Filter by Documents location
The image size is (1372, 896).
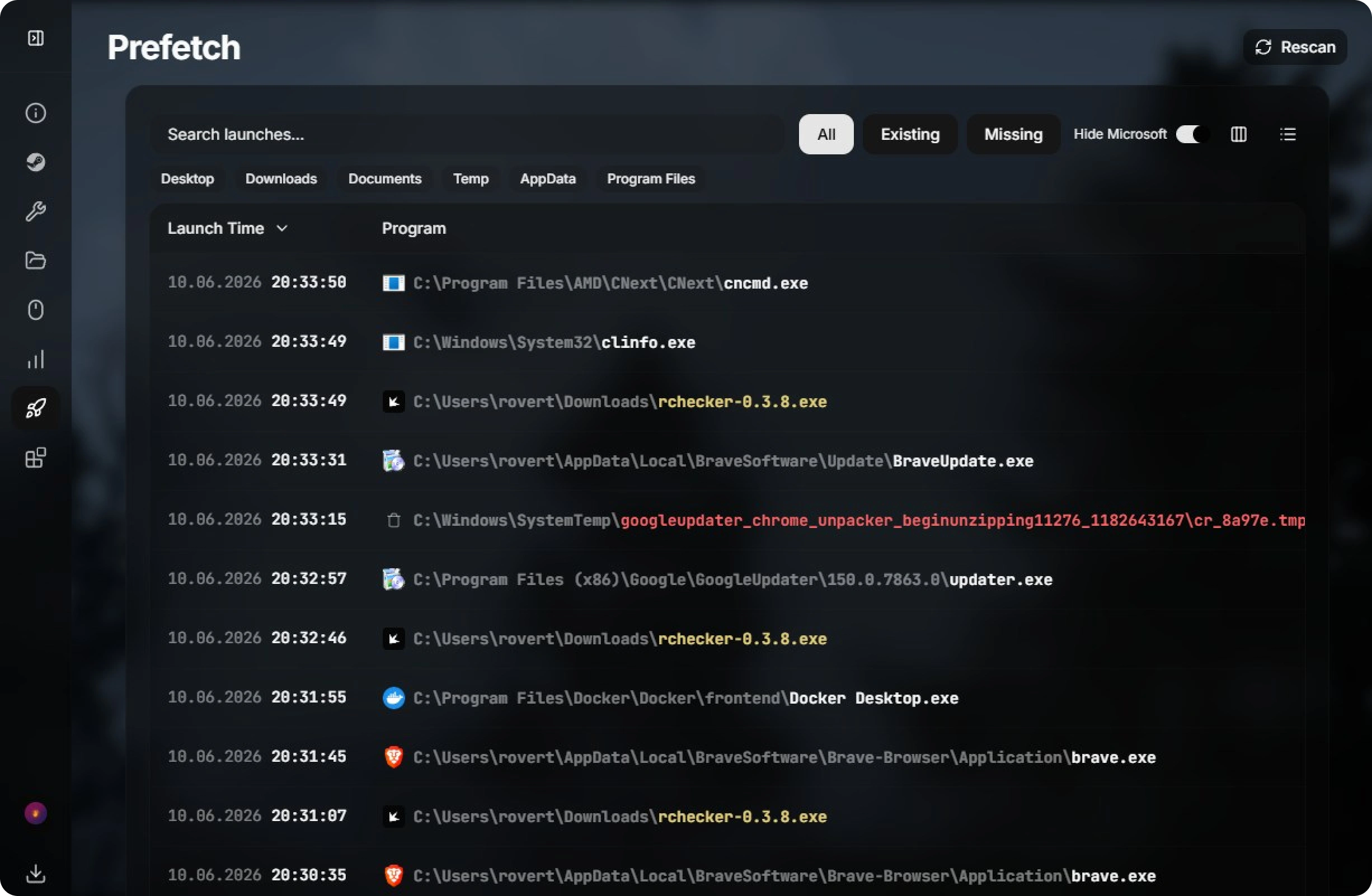tap(385, 178)
